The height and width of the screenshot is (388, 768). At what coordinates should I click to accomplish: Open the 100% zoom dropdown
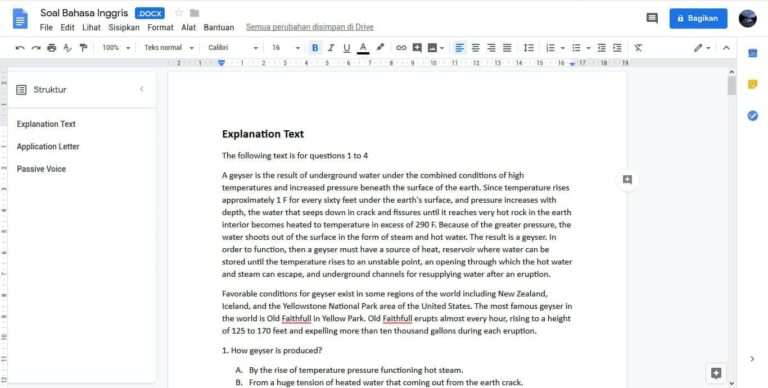click(x=116, y=48)
